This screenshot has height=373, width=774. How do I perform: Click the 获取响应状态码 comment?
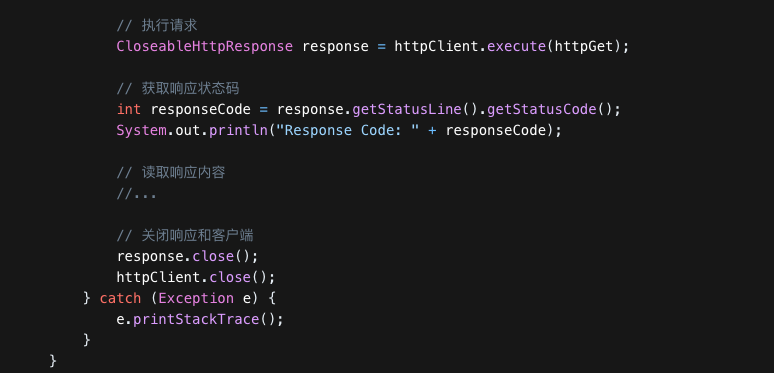coord(178,88)
